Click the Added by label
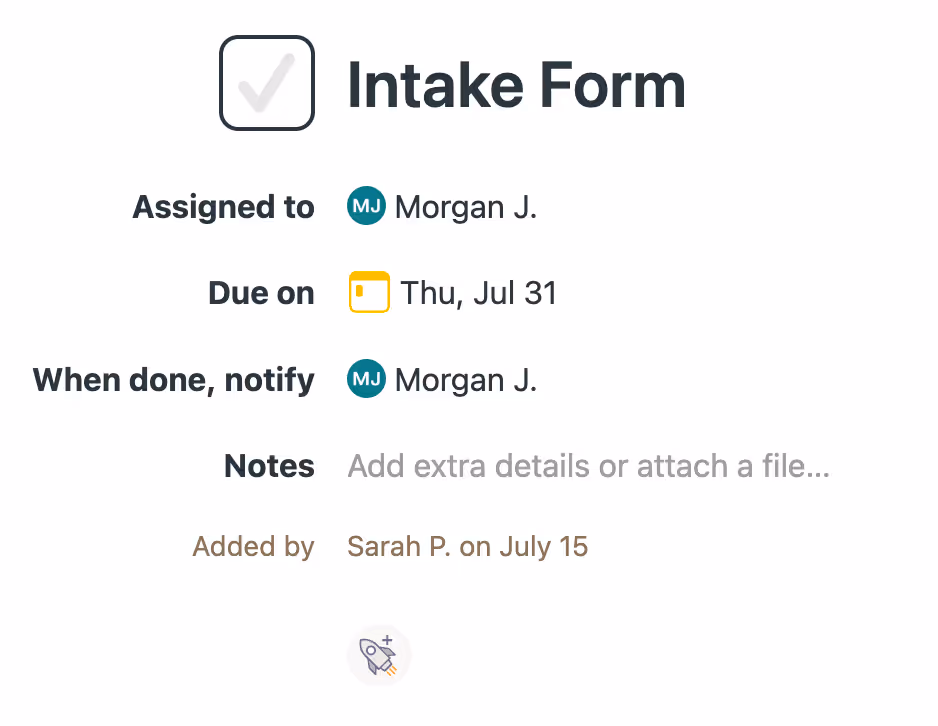 [x=253, y=546]
